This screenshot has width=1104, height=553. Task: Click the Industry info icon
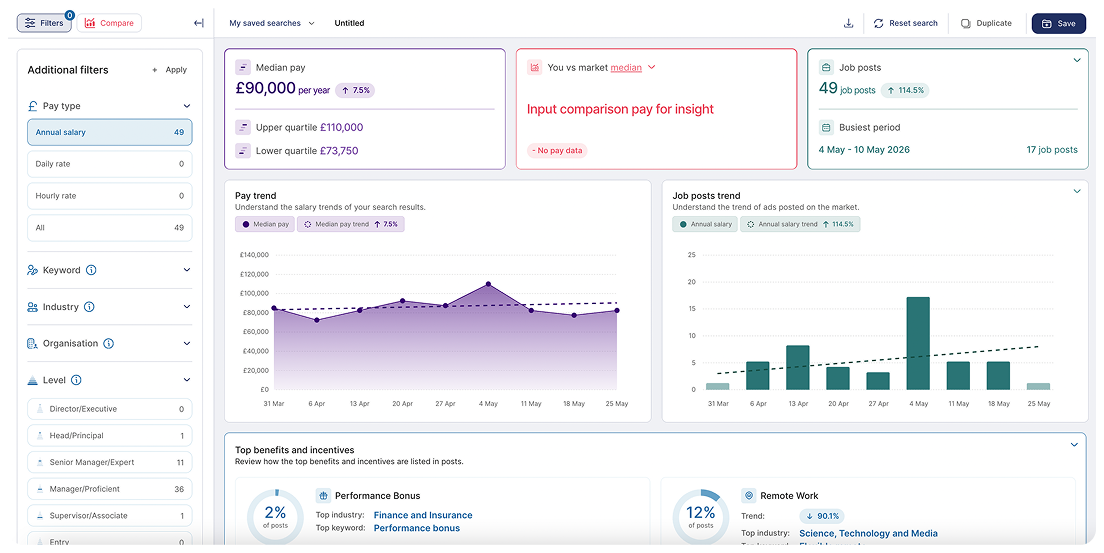coord(89,306)
